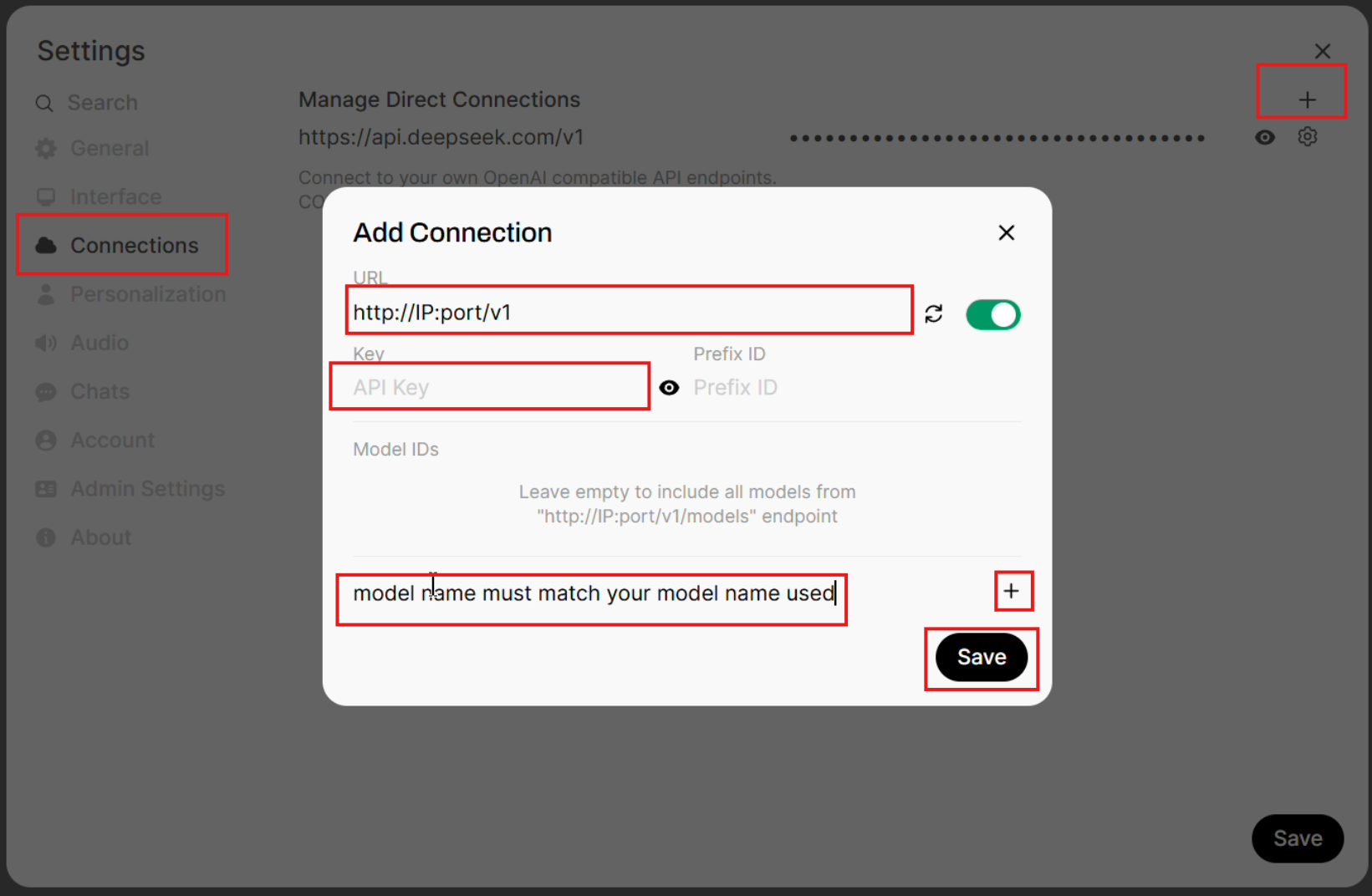This screenshot has width=1372, height=896.
Task: Click the URL input field
Action: tap(629, 313)
